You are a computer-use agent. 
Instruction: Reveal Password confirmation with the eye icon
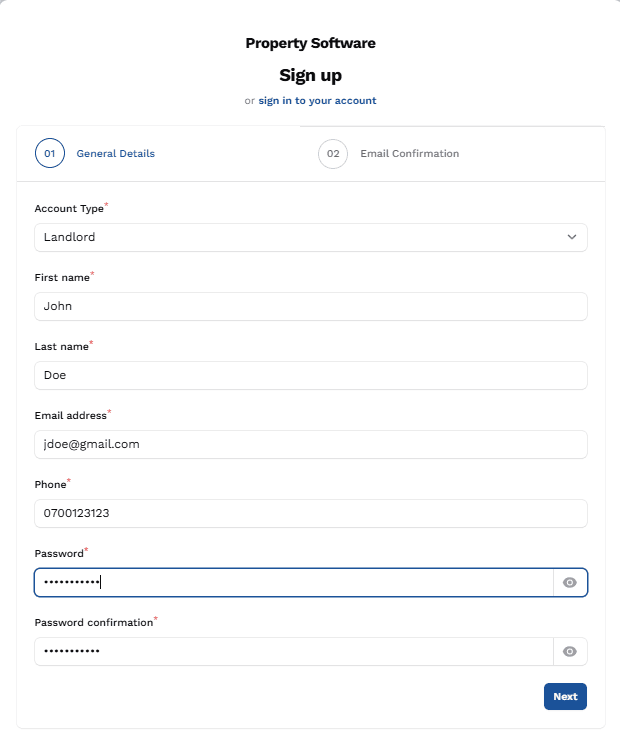pos(570,651)
